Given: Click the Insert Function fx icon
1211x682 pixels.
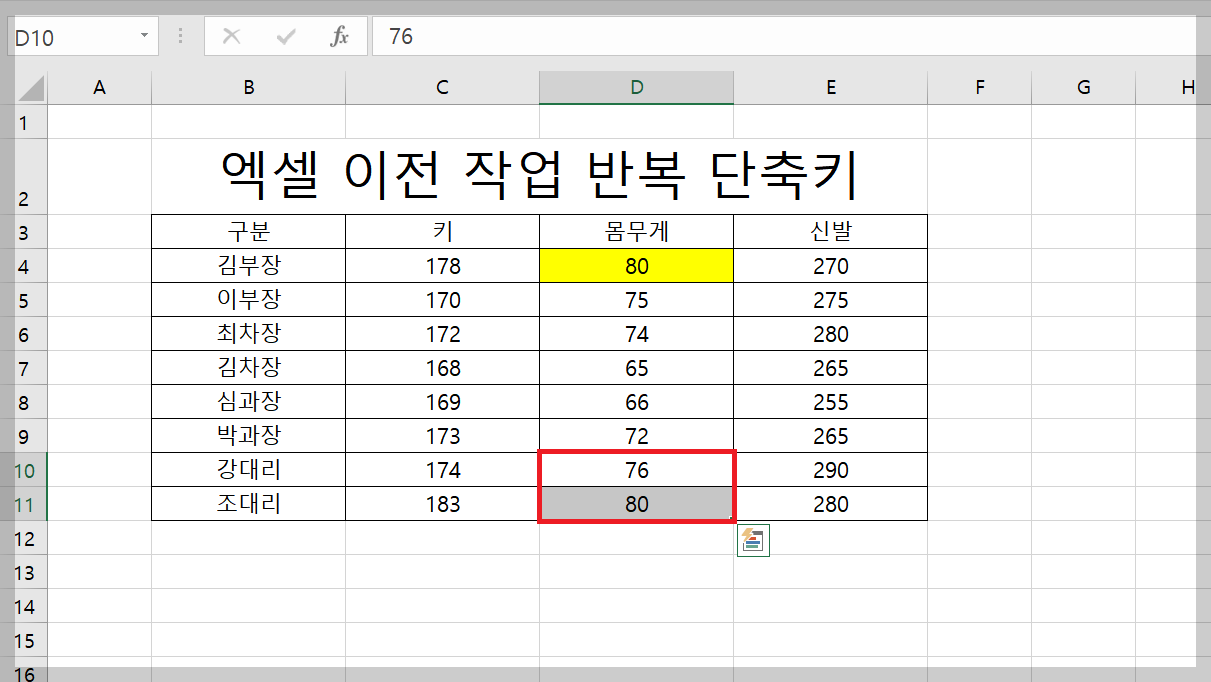Looking at the screenshot, I should coord(339,35).
